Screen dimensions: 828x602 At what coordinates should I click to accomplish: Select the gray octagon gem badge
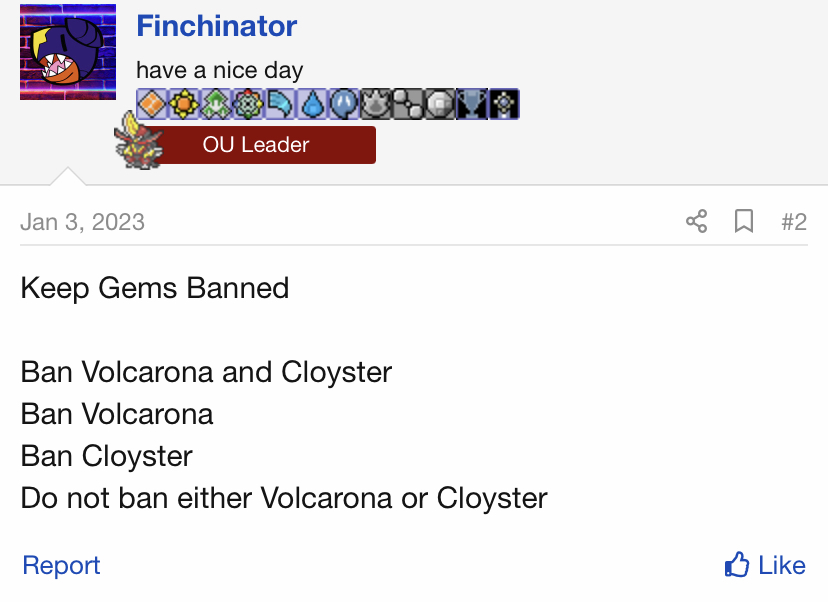coord(440,104)
